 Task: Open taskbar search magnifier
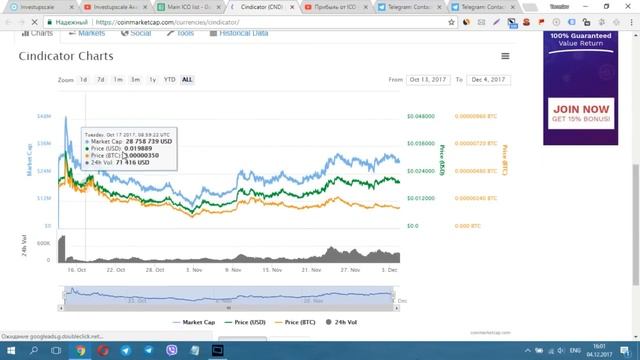coord(34,351)
